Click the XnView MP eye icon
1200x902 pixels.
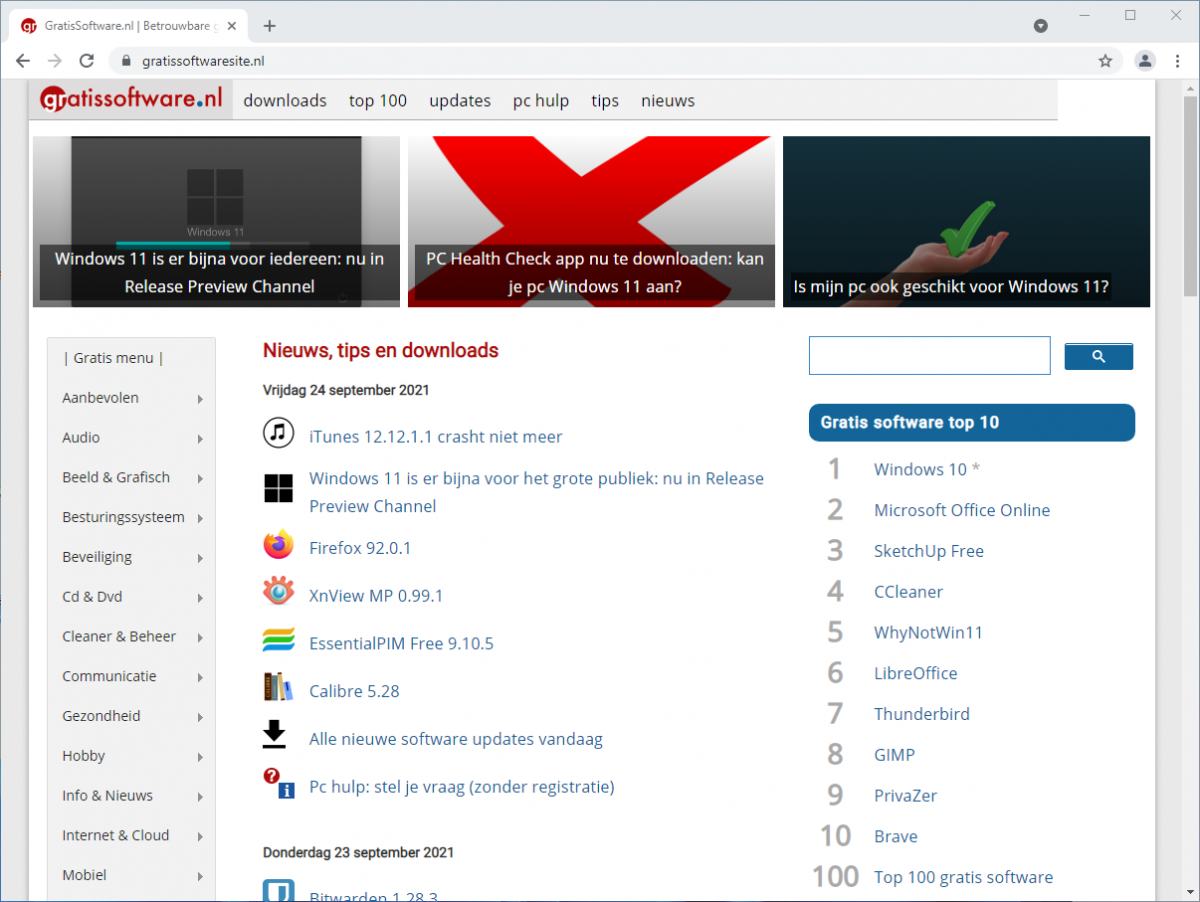tap(278, 592)
